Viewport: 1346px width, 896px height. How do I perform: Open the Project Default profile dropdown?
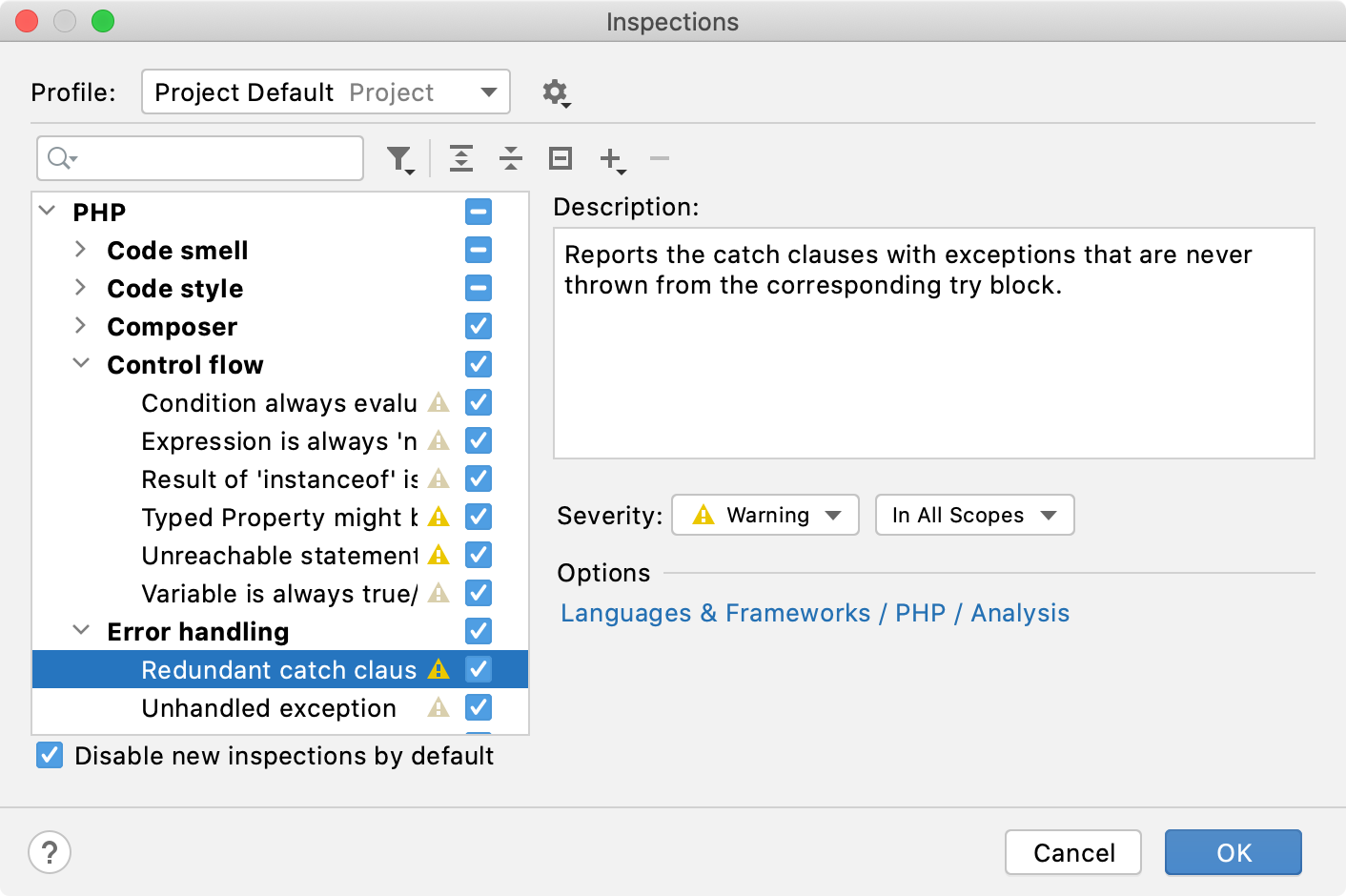pos(326,92)
